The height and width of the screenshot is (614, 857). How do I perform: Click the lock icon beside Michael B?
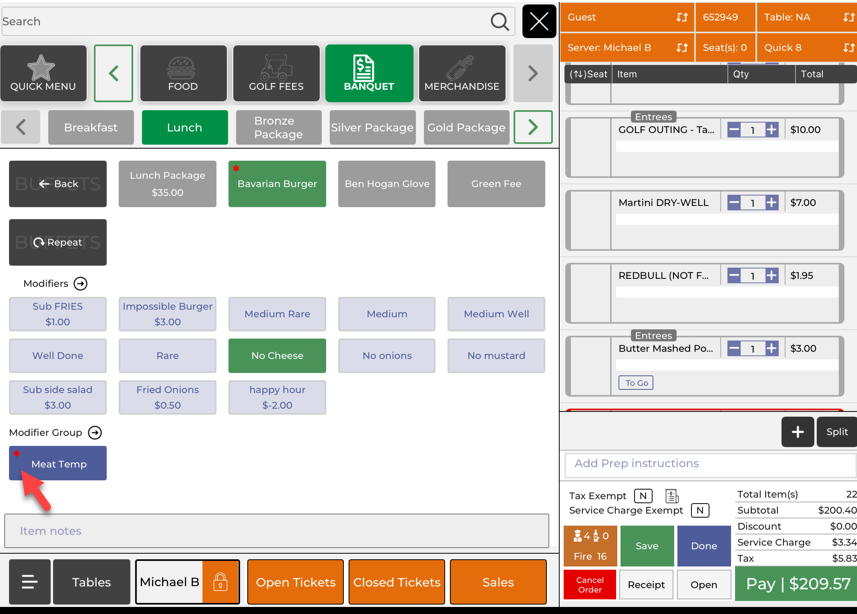[x=220, y=582]
